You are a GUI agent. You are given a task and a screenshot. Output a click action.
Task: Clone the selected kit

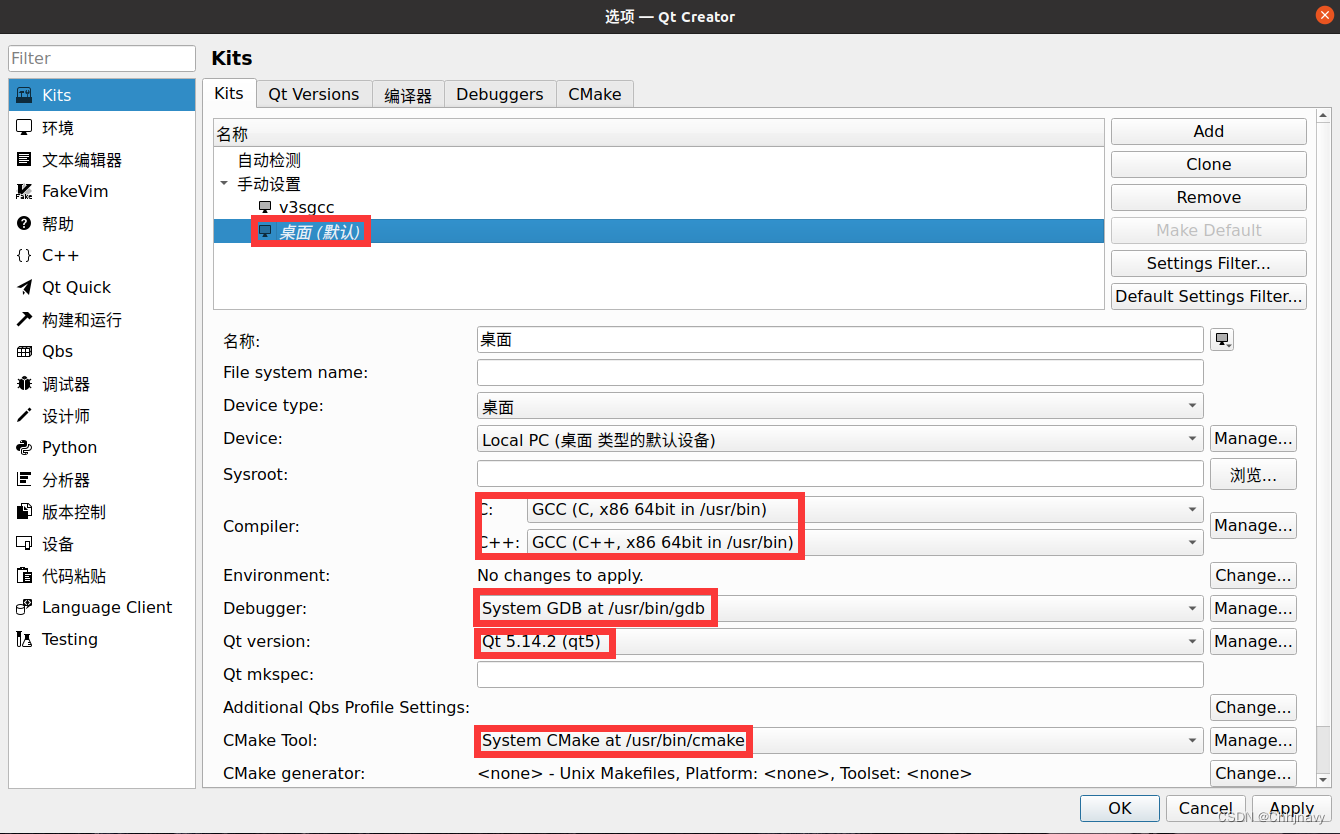tap(1208, 164)
